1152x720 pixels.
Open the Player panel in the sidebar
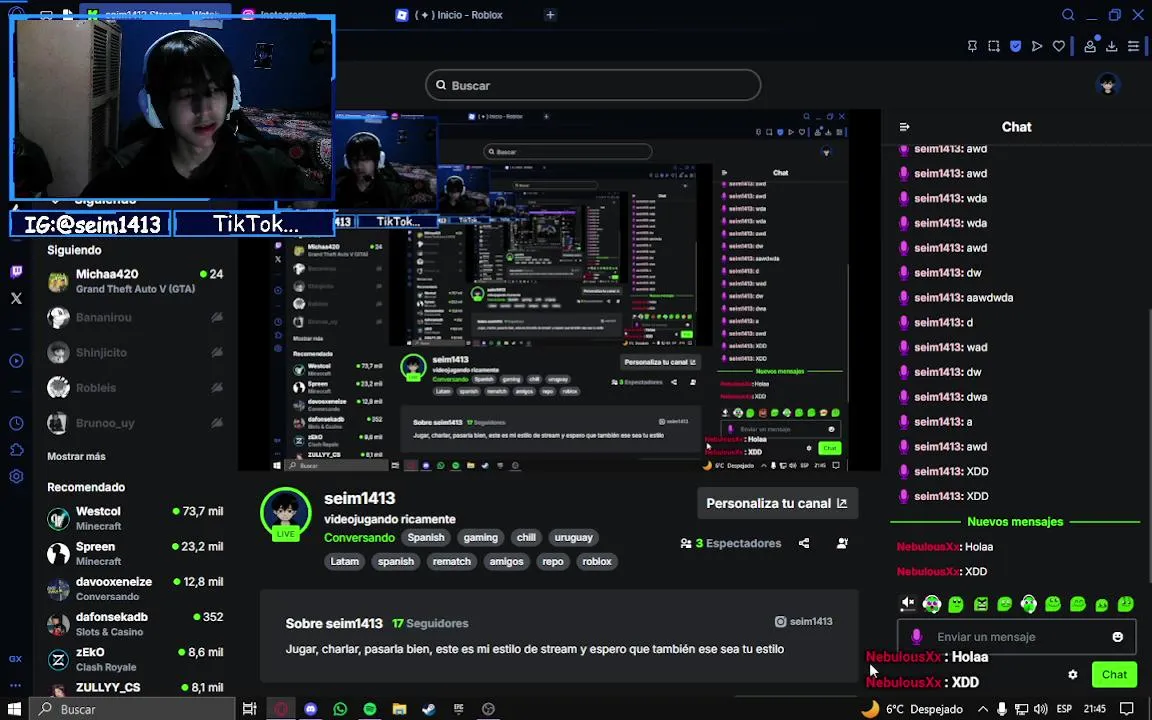tap(16, 361)
